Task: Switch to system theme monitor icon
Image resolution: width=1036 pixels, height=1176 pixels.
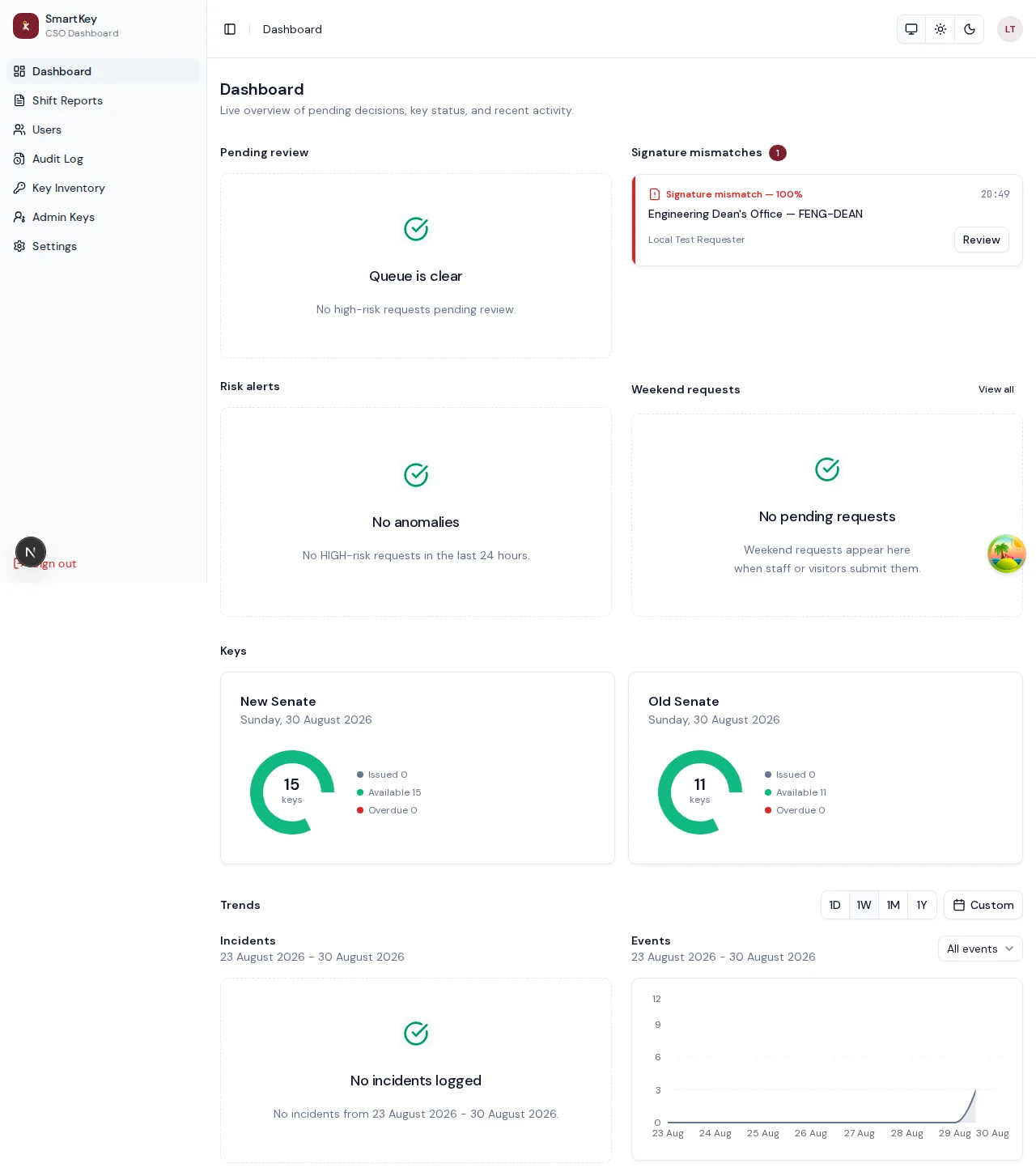Action: pos(911,29)
